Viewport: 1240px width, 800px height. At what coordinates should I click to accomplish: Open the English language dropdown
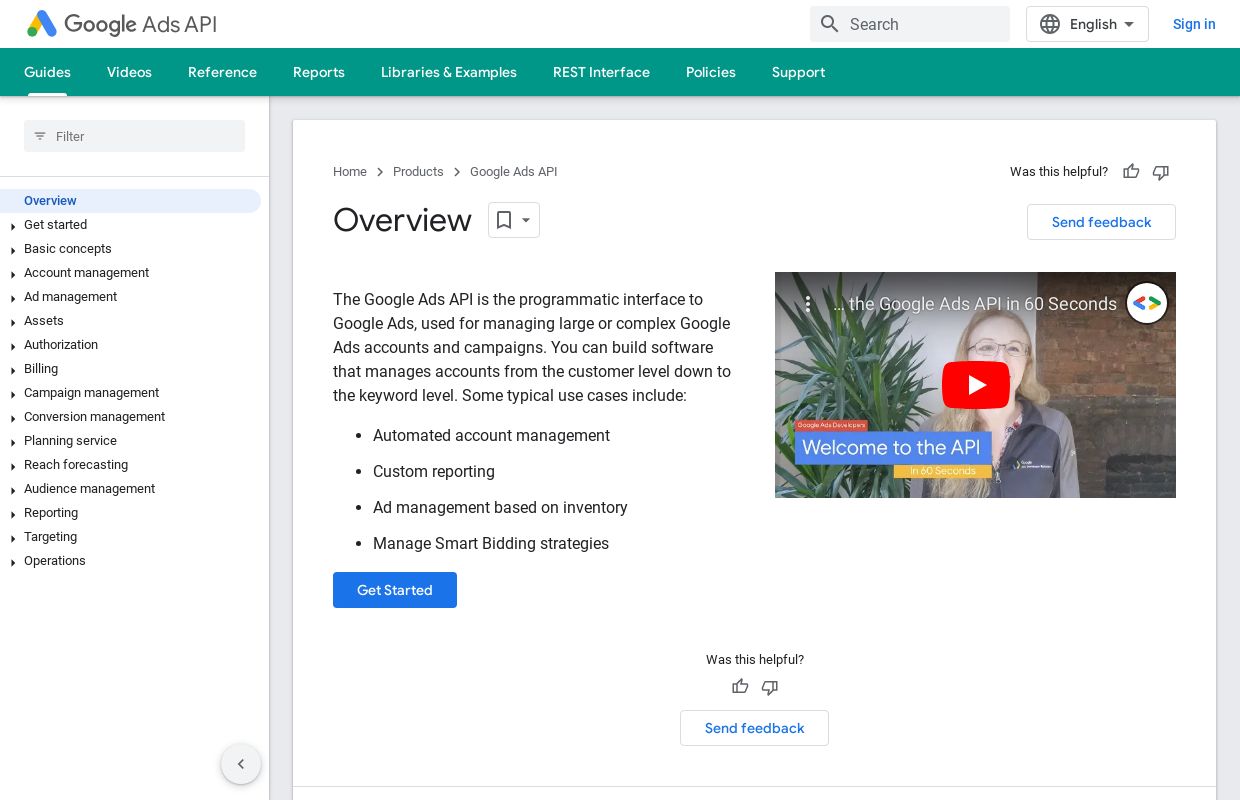click(1087, 24)
